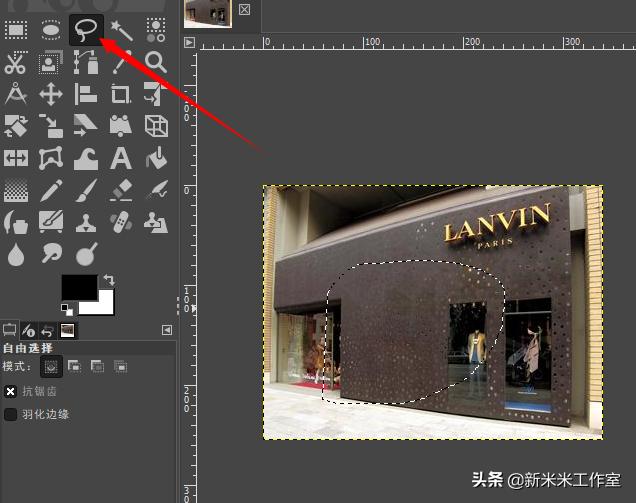Choose the Scale tool
The image size is (636, 503).
click(51, 126)
